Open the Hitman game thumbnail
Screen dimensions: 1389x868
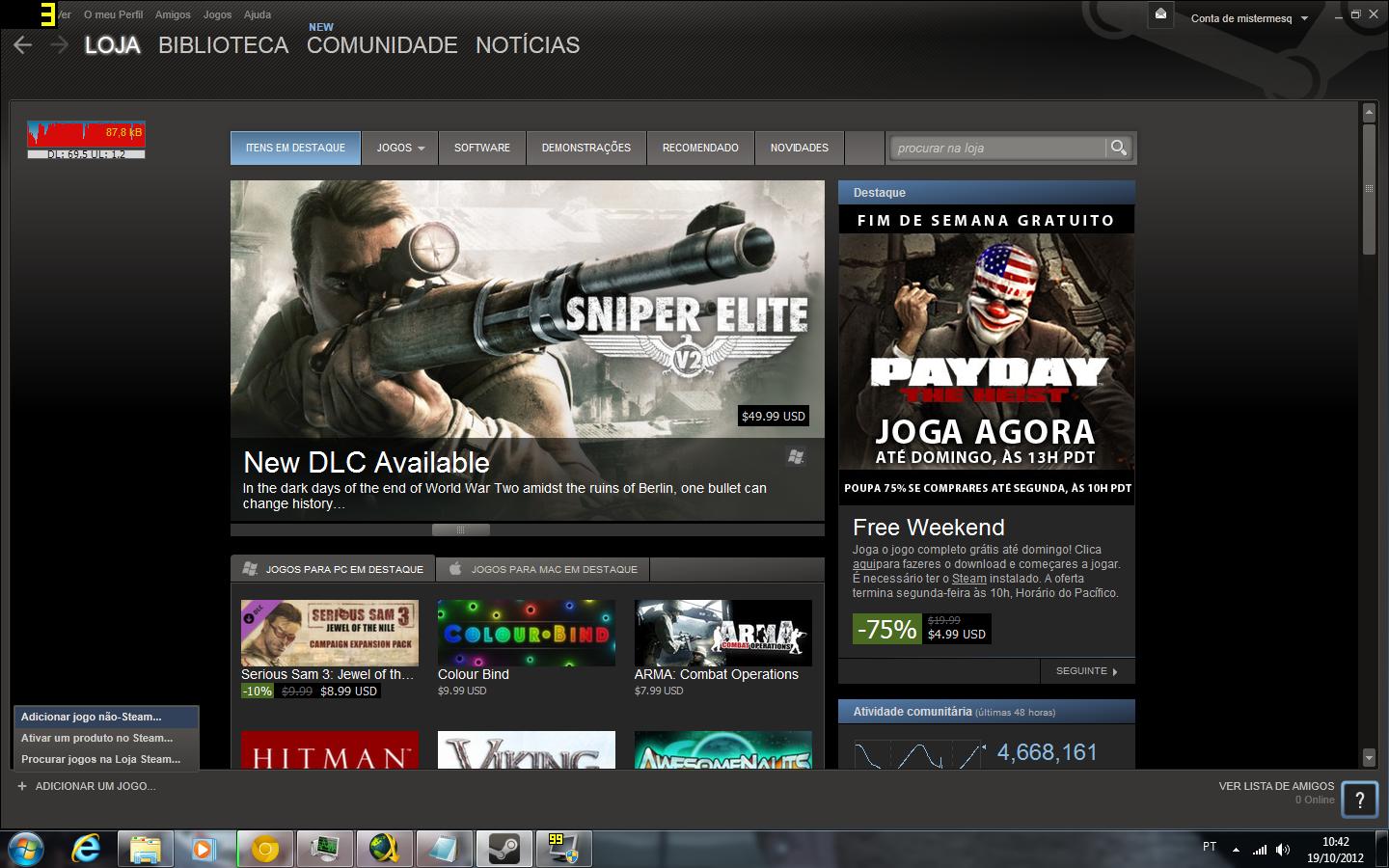(x=330, y=749)
